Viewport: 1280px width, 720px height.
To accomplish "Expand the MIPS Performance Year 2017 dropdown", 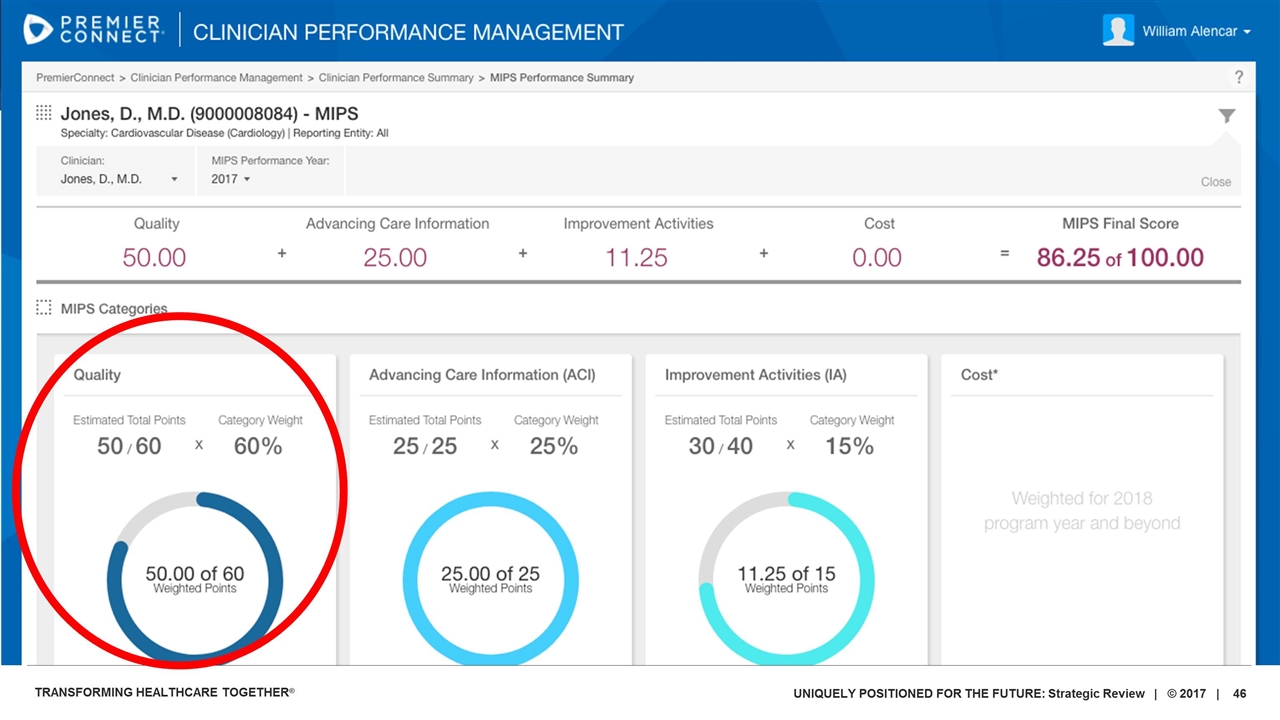I will (231, 179).
